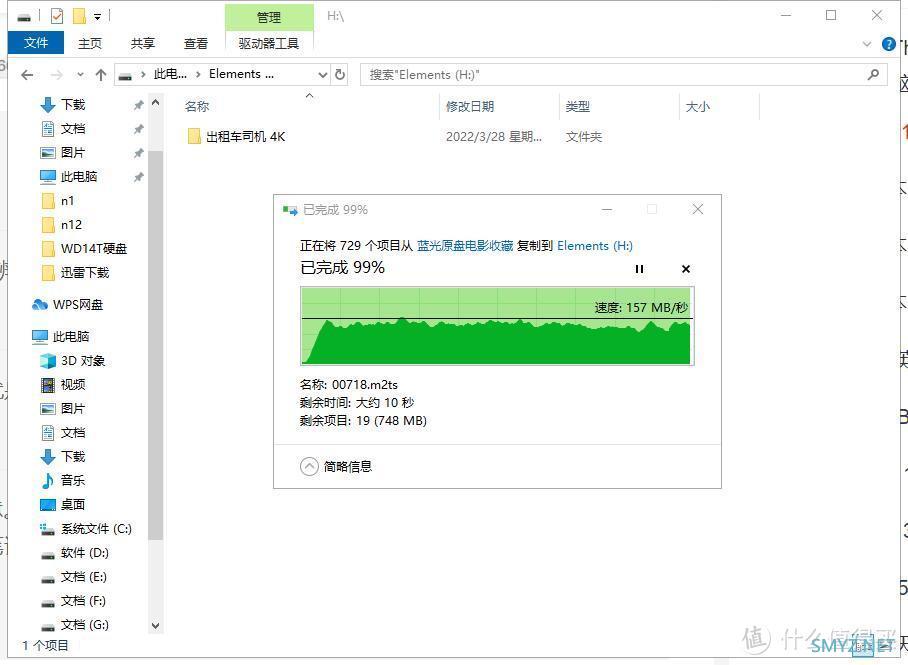Close the copy progress dialog window
Viewport: 908px width, 665px height.
(698, 210)
